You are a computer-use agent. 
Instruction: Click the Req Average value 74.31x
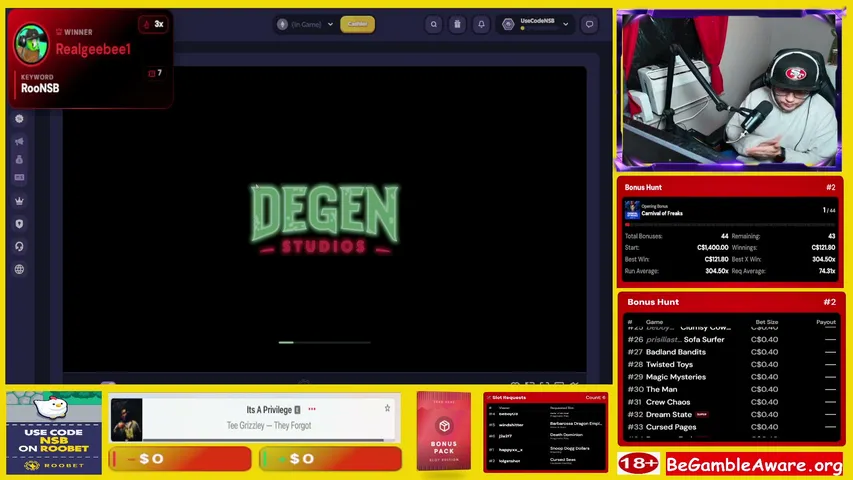827,271
